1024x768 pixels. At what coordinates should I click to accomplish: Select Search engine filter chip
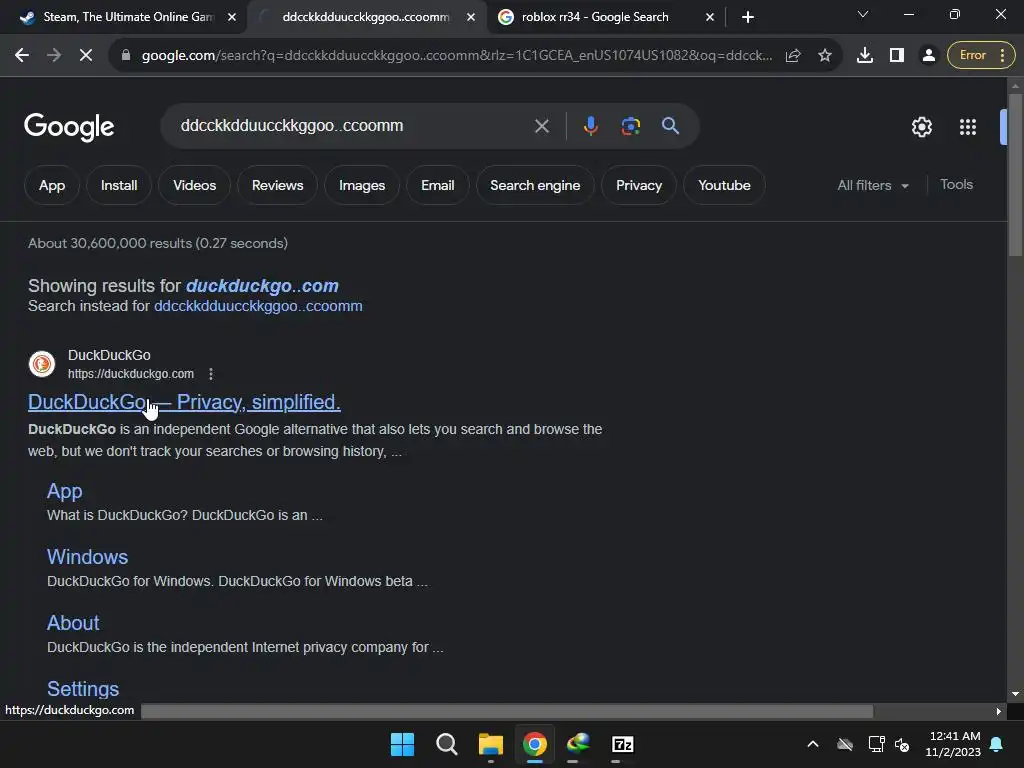535,185
